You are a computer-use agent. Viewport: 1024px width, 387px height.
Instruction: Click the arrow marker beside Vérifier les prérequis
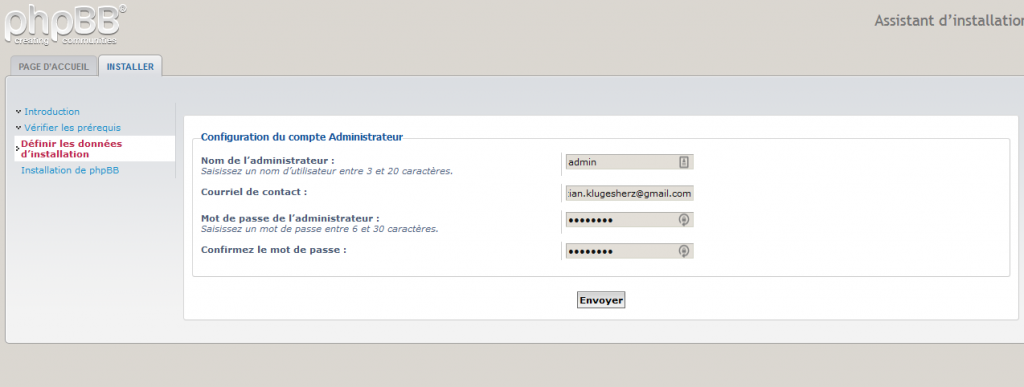18,127
